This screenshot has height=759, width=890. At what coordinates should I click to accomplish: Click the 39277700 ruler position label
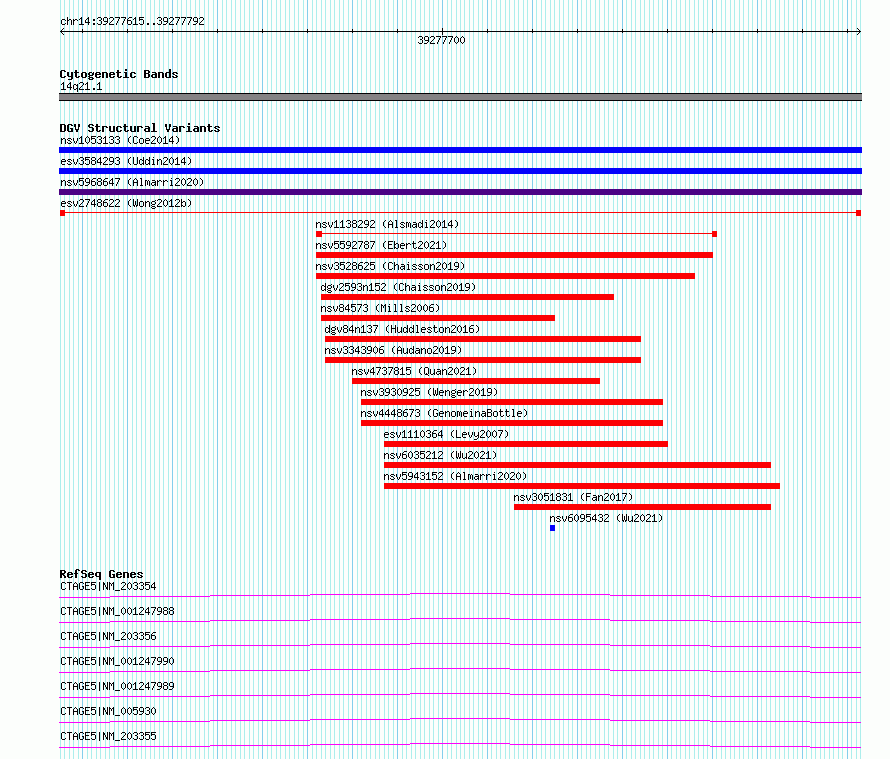pos(441,40)
